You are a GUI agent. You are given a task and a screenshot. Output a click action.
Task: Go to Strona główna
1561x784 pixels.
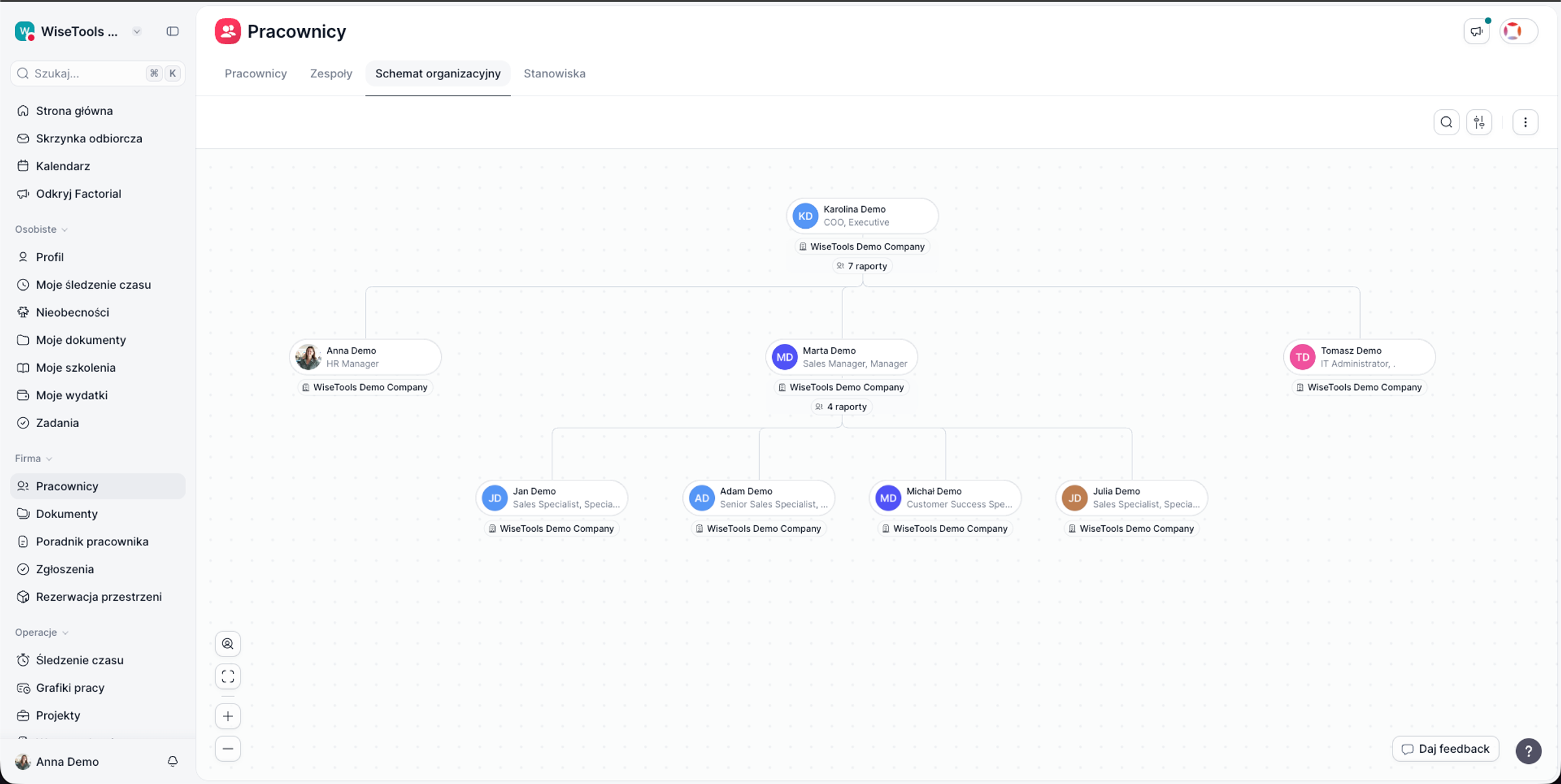[98, 111]
